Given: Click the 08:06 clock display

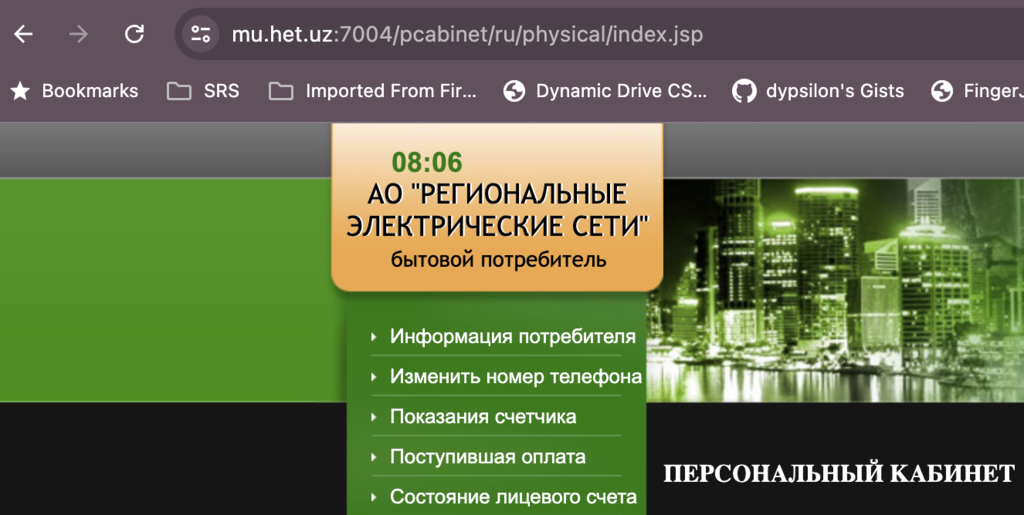Looking at the screenshot, I should click(427, 162).
